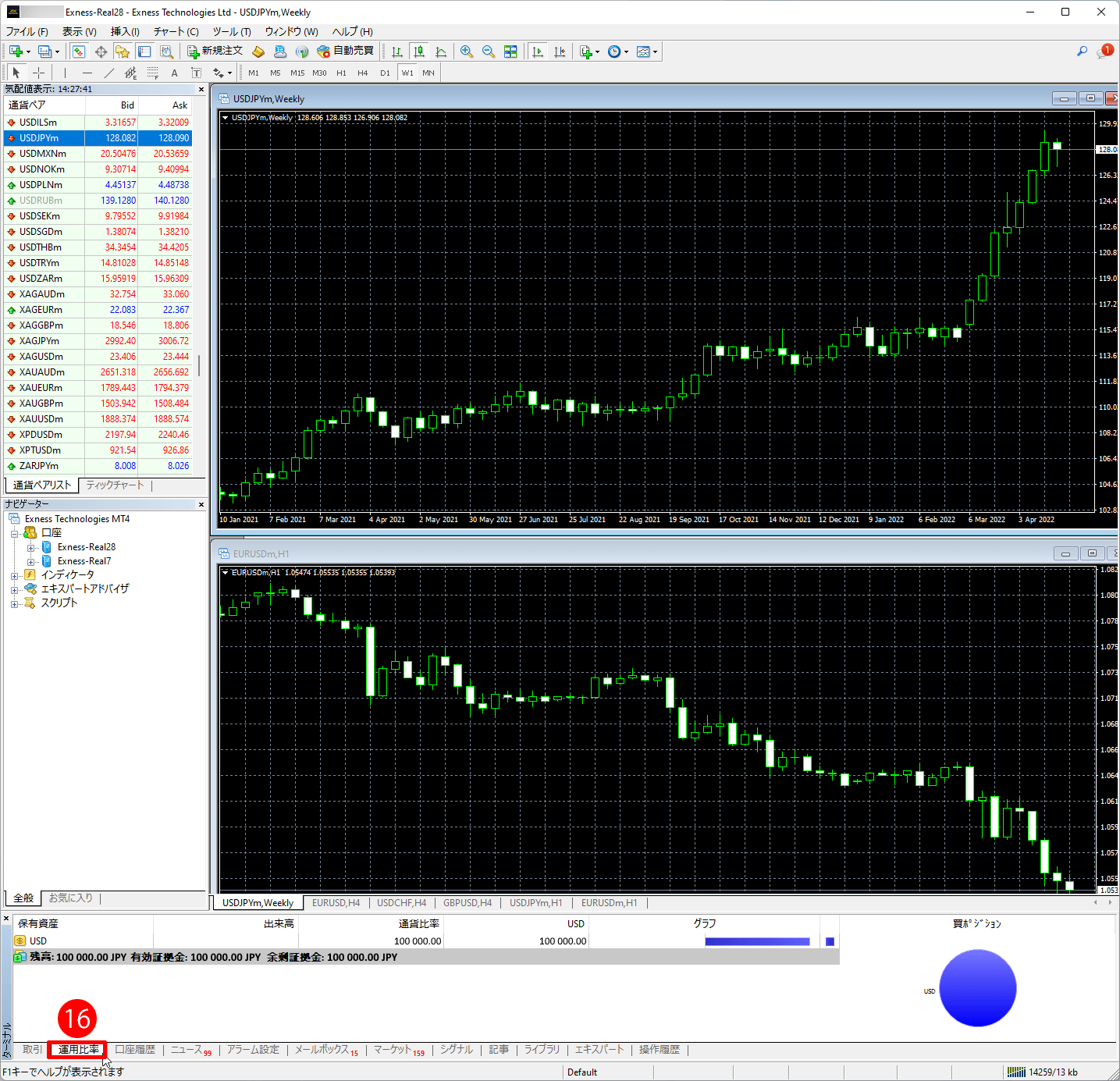Screen dimensions: 1120x1081
Task: Select the XAUUSDm row in market watch
Action: [41, 419]
